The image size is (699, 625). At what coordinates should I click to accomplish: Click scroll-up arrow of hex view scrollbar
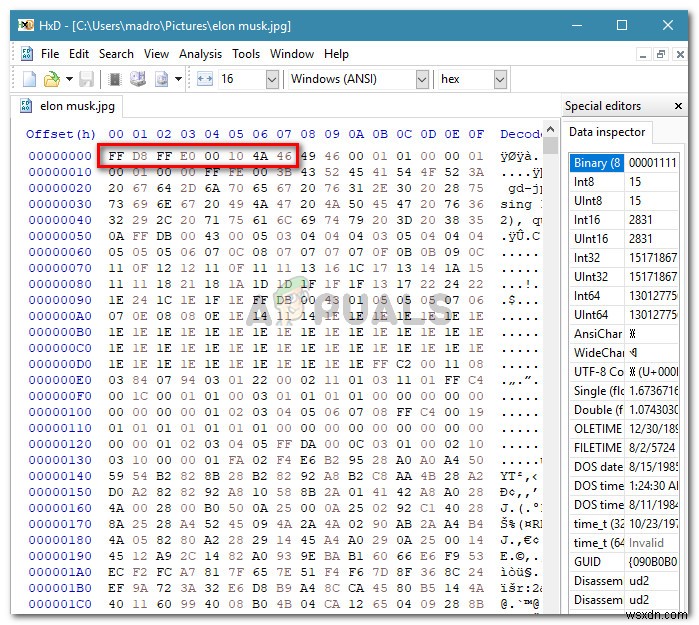(x=551, y=129)
